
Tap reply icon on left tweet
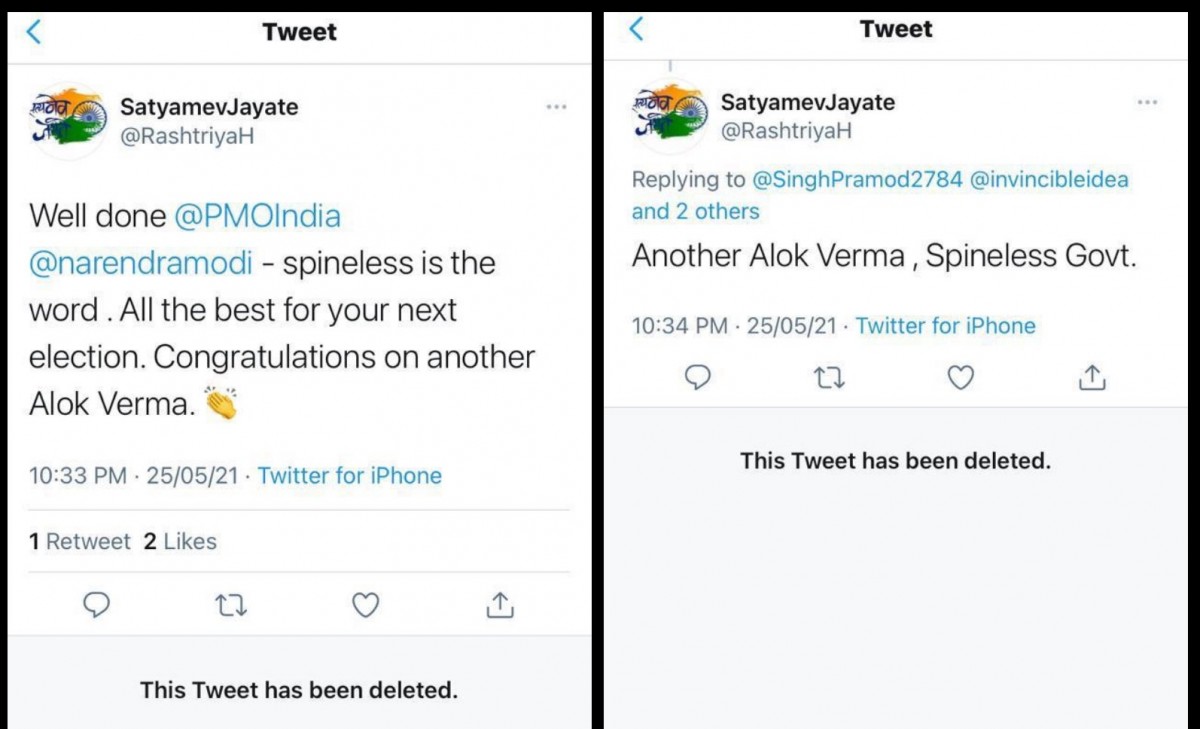96,605
